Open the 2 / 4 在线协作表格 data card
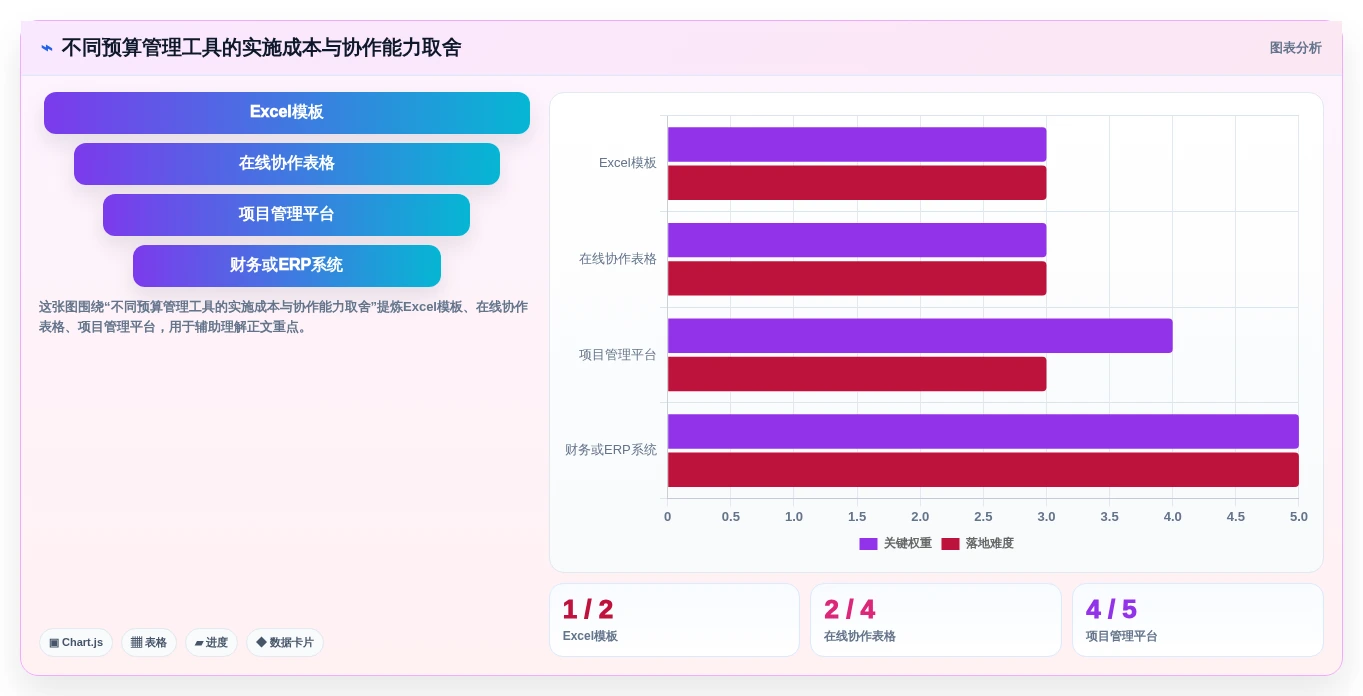This screenshot has width=1363, height=696. pos(936,620)
